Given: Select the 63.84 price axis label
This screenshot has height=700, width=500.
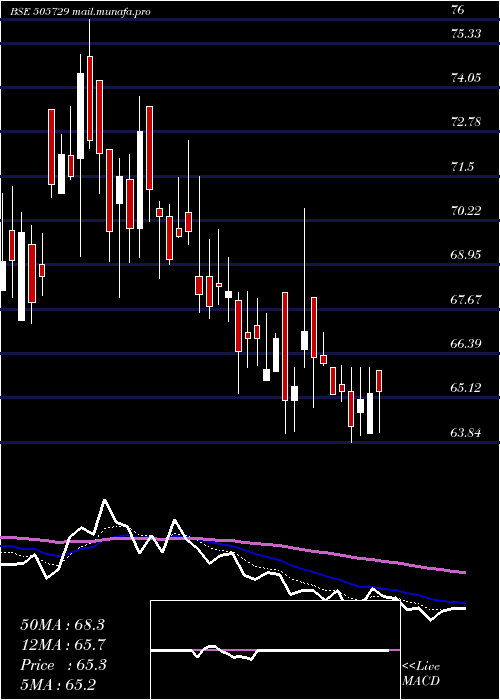Looking at the screenshot, I should pos(466,432).
